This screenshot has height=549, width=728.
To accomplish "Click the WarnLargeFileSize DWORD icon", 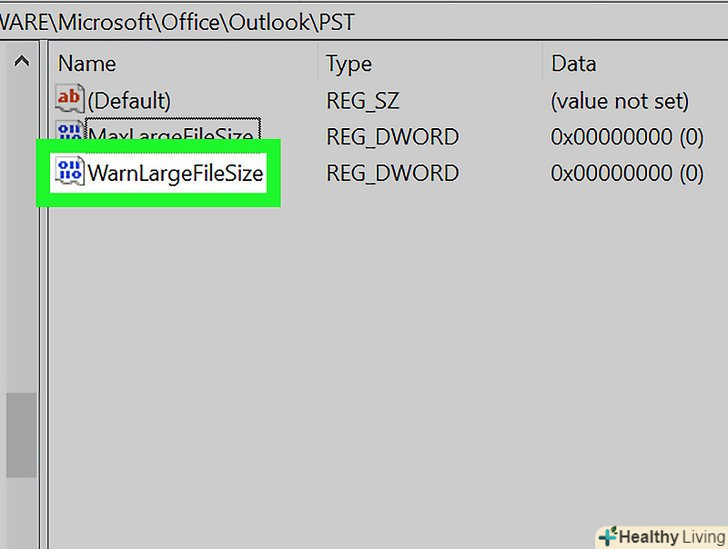I will pos(70,173).
